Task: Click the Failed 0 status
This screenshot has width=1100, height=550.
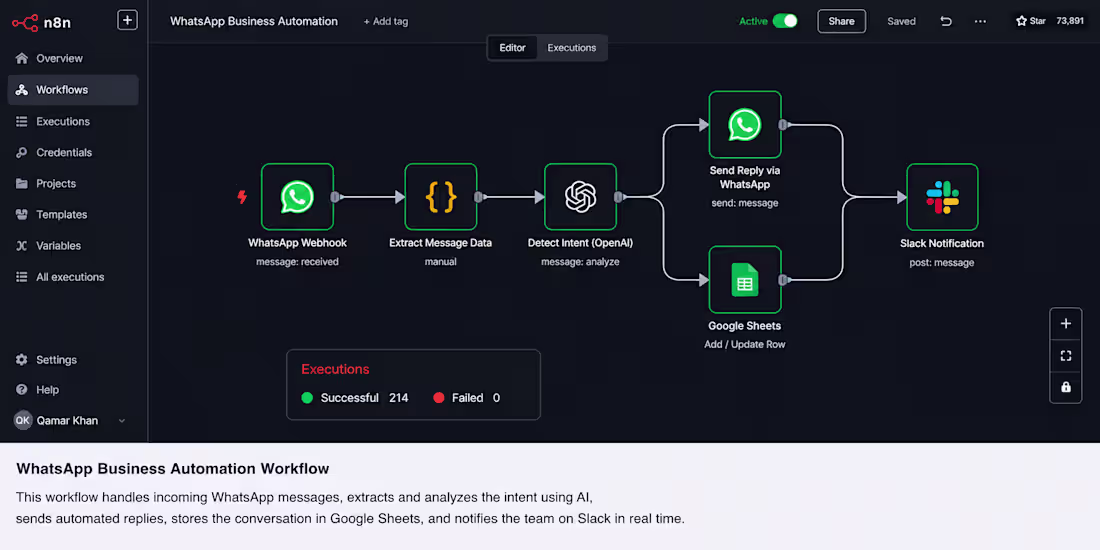Action: click(467, 398)
